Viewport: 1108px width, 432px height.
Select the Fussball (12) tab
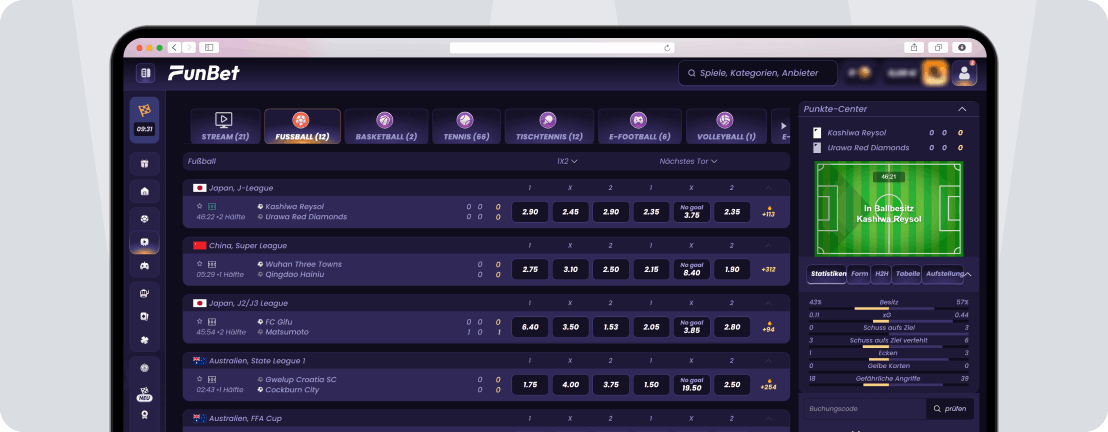(302, 126)
